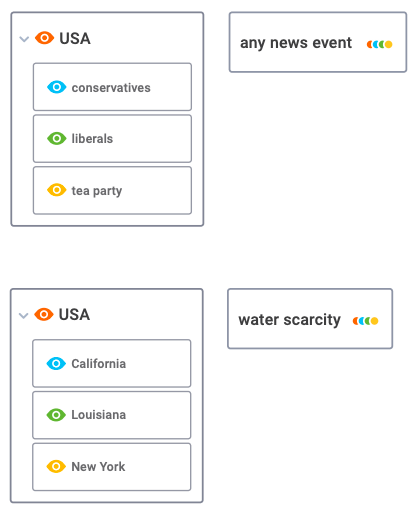Click colored dots icon in water scarcity
Viewport: 415px width, 514px height.
[x=365, y=321]
